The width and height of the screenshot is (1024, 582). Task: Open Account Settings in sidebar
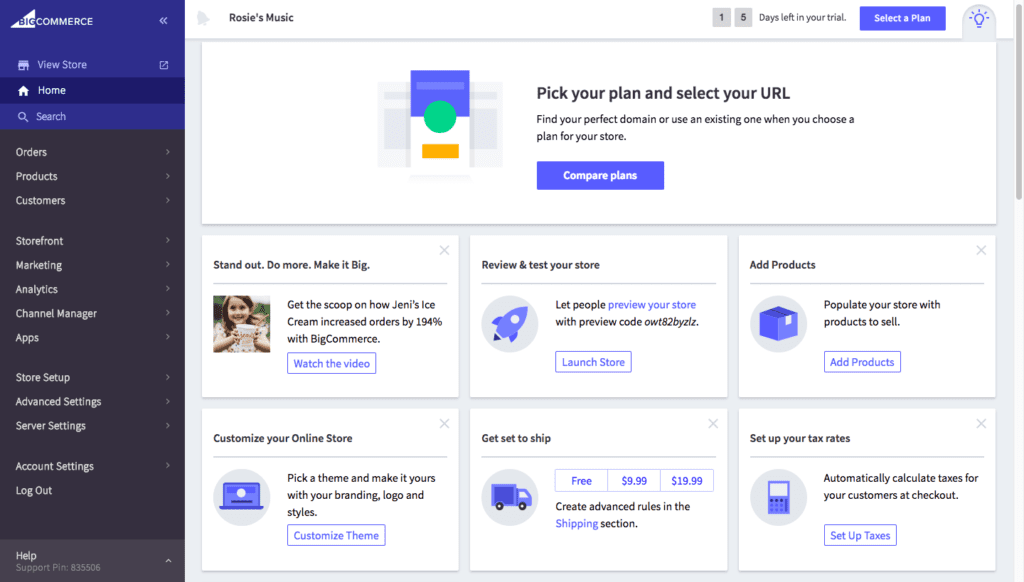(x=55, y=466)
